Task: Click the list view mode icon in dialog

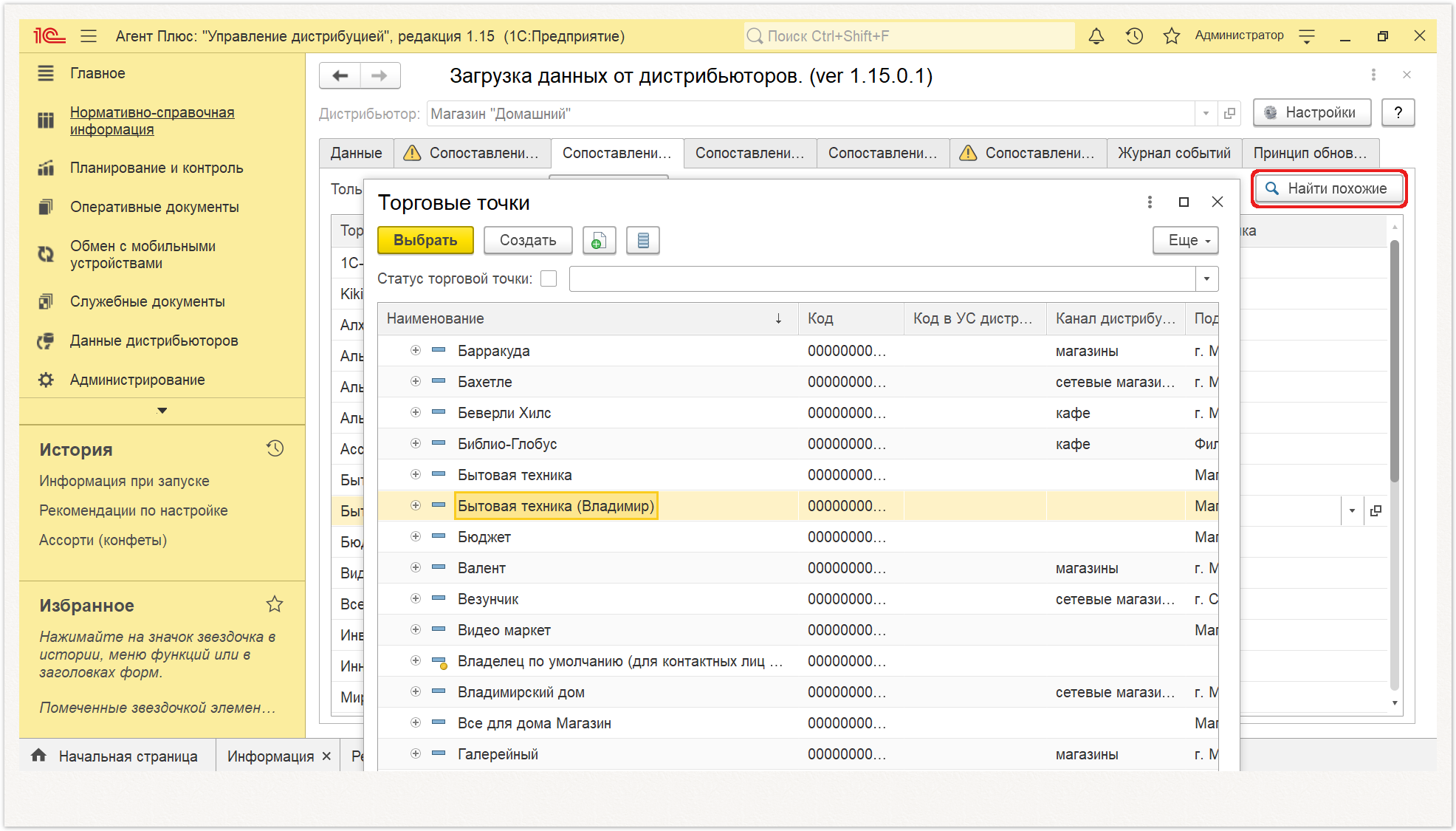Action: click(x=643, y=240)
